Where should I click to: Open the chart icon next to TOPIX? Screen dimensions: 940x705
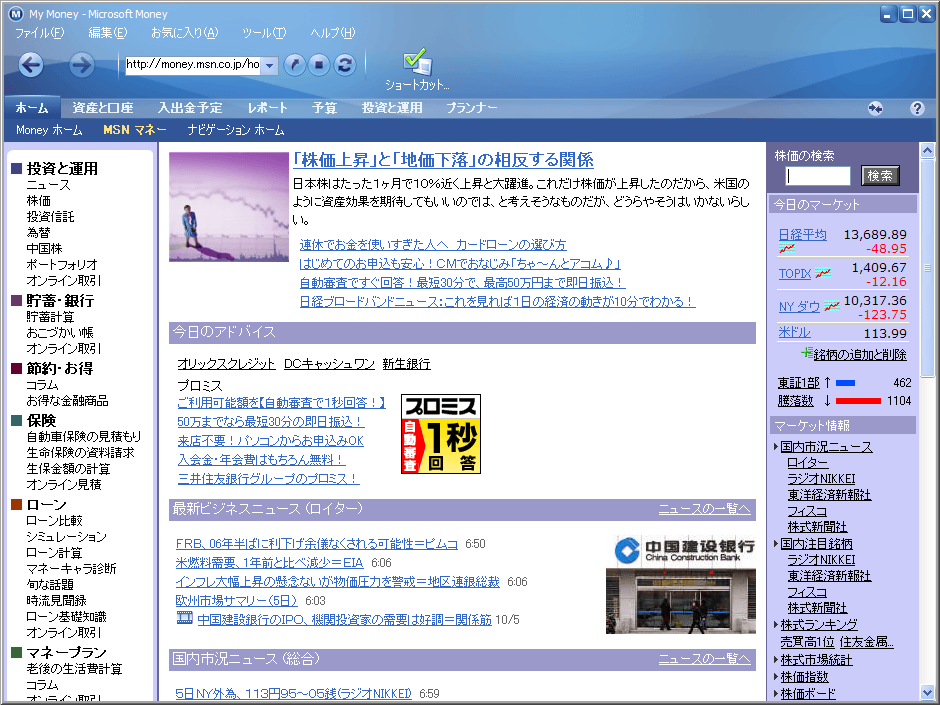click(x=822, y=273)
